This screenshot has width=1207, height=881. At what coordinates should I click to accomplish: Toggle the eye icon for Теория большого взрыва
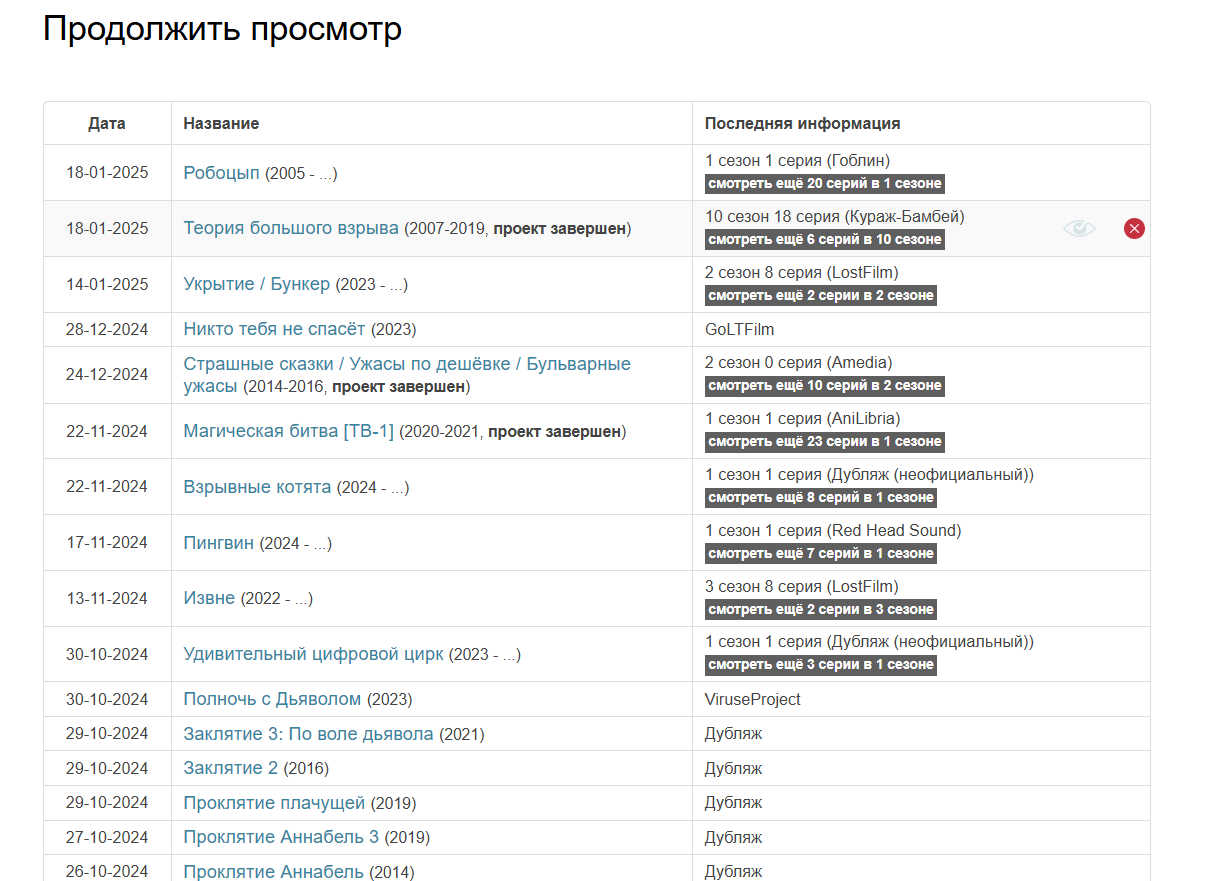point(1079,229)
